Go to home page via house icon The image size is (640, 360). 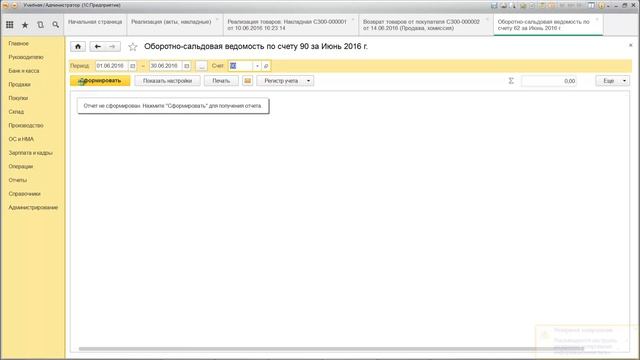coord(78,47)
